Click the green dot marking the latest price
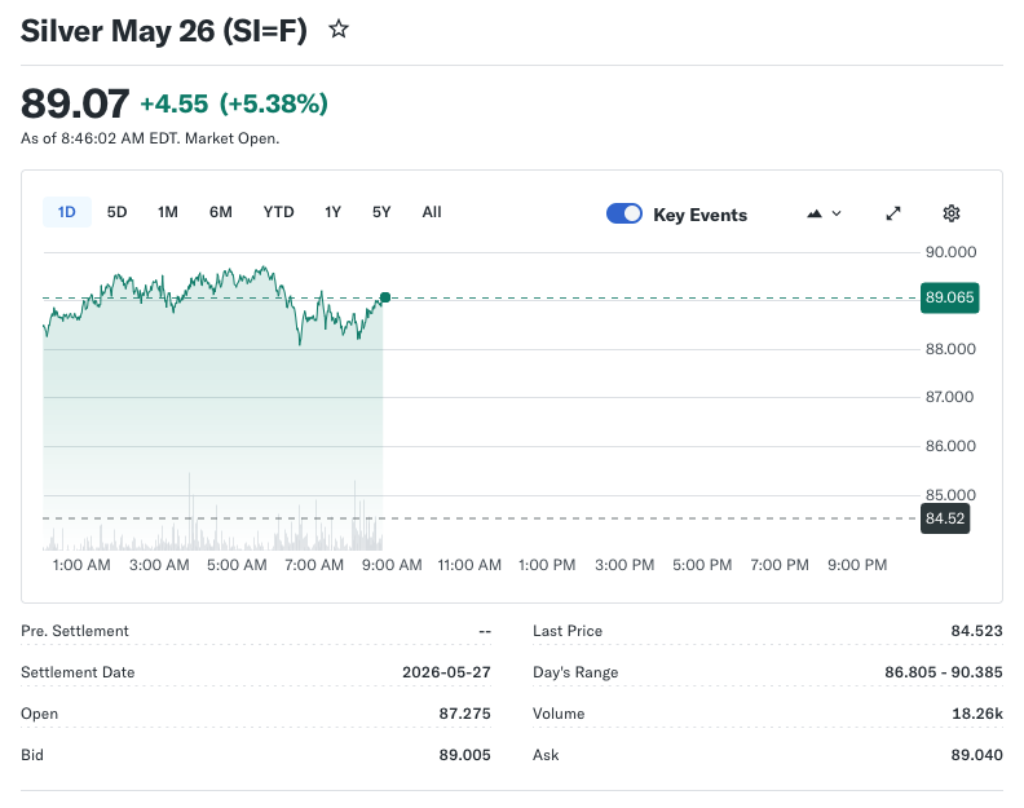 pos(384,297)
